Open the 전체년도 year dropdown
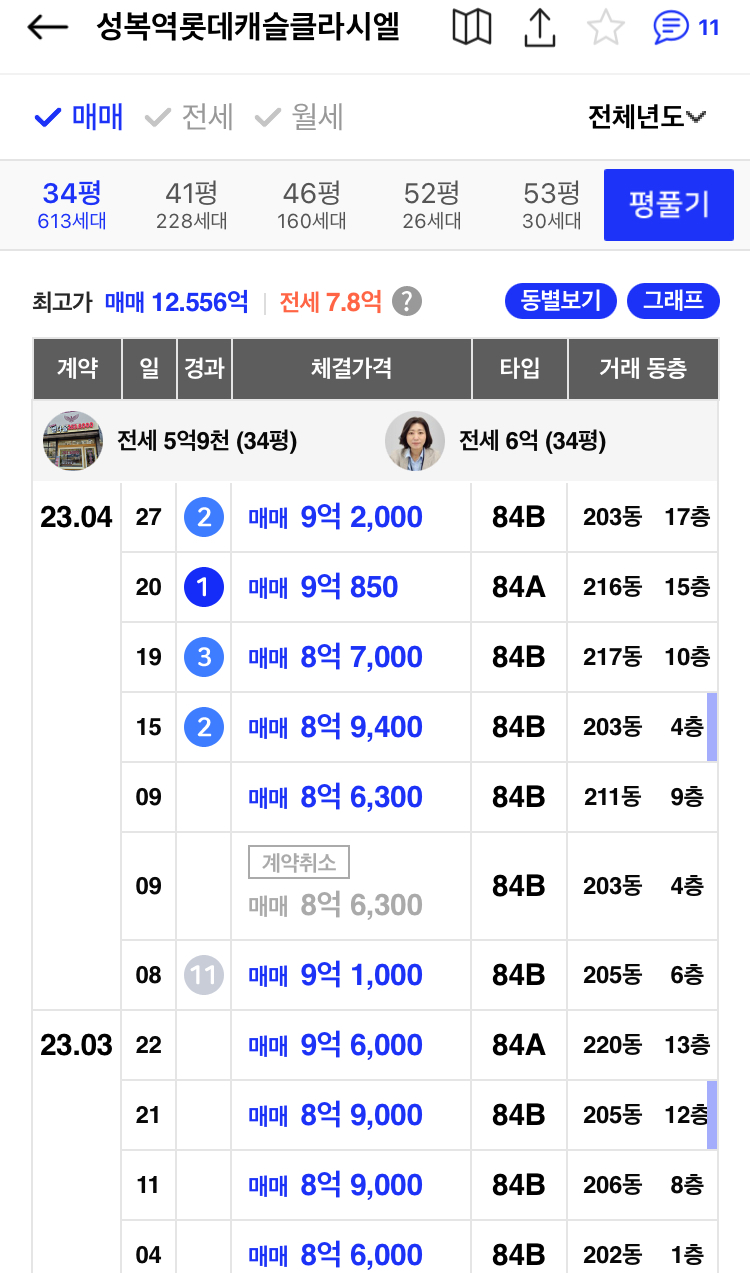Image resolution: width=750 pixels, height=1273 pixels. pyautogui.click(x=647, y=117)
